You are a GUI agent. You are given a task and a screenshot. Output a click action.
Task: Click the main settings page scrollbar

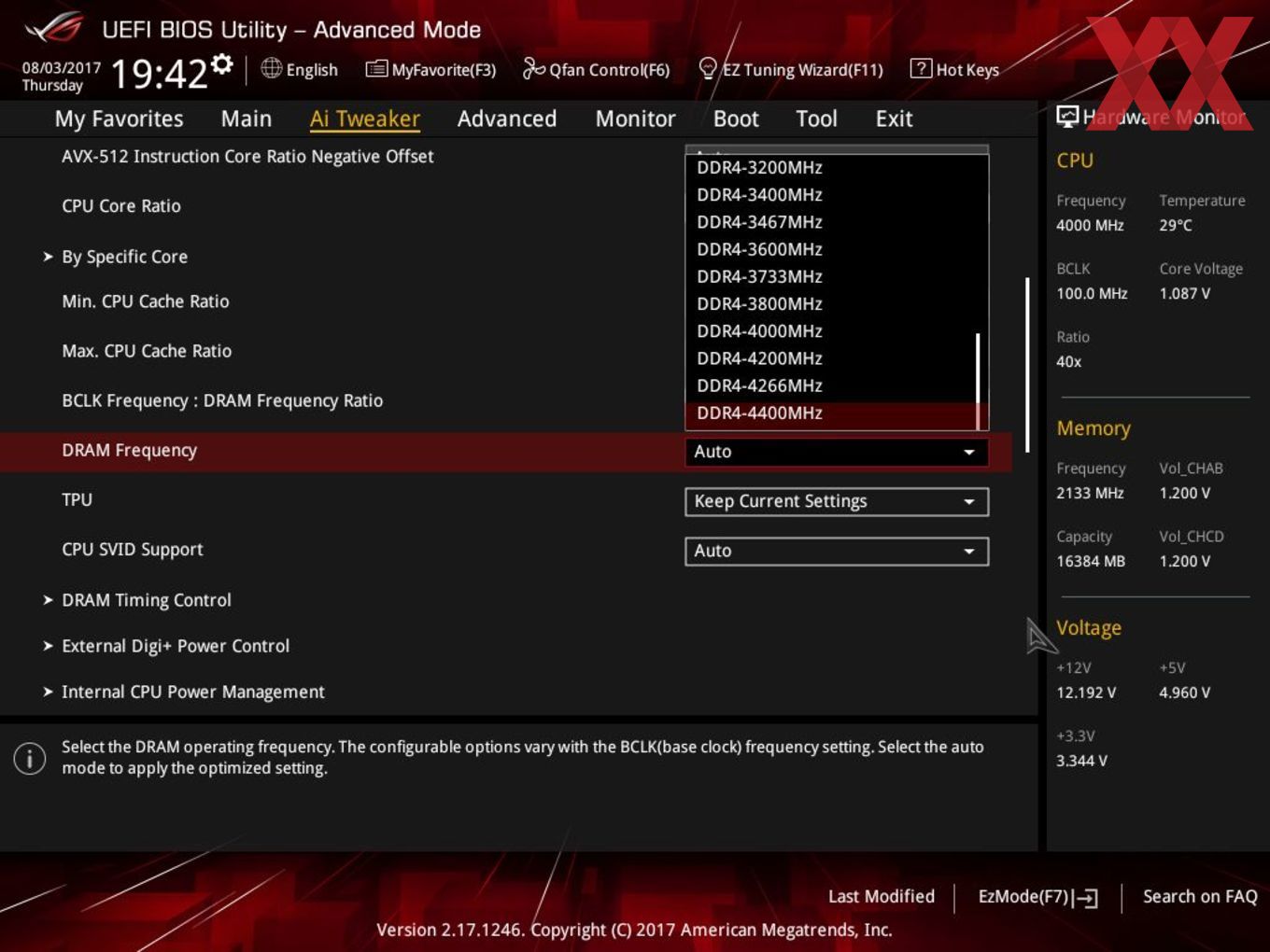pyautogui.click(x=1027, y=364)
